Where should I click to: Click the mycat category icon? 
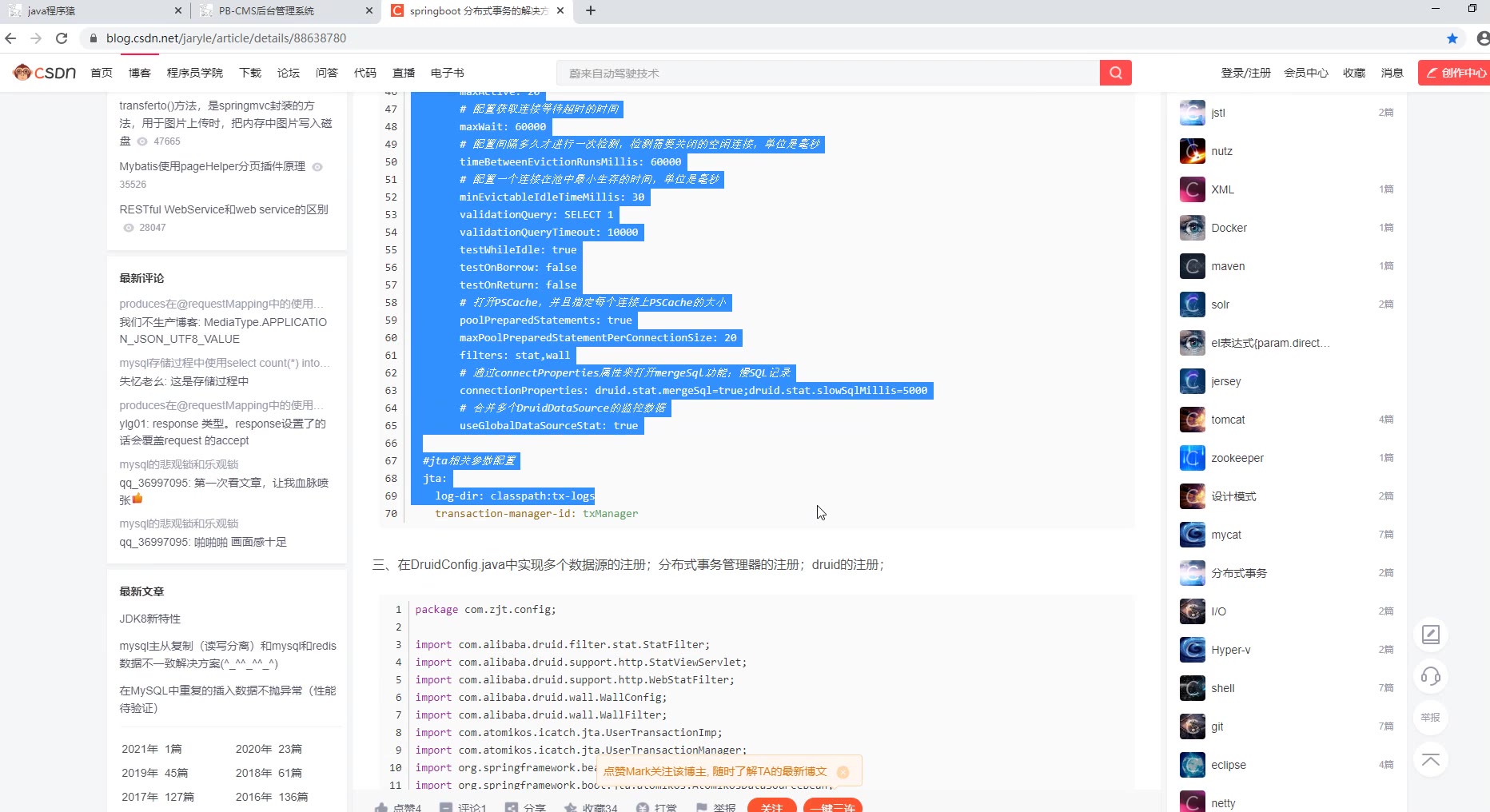[x=1192, y=535]
